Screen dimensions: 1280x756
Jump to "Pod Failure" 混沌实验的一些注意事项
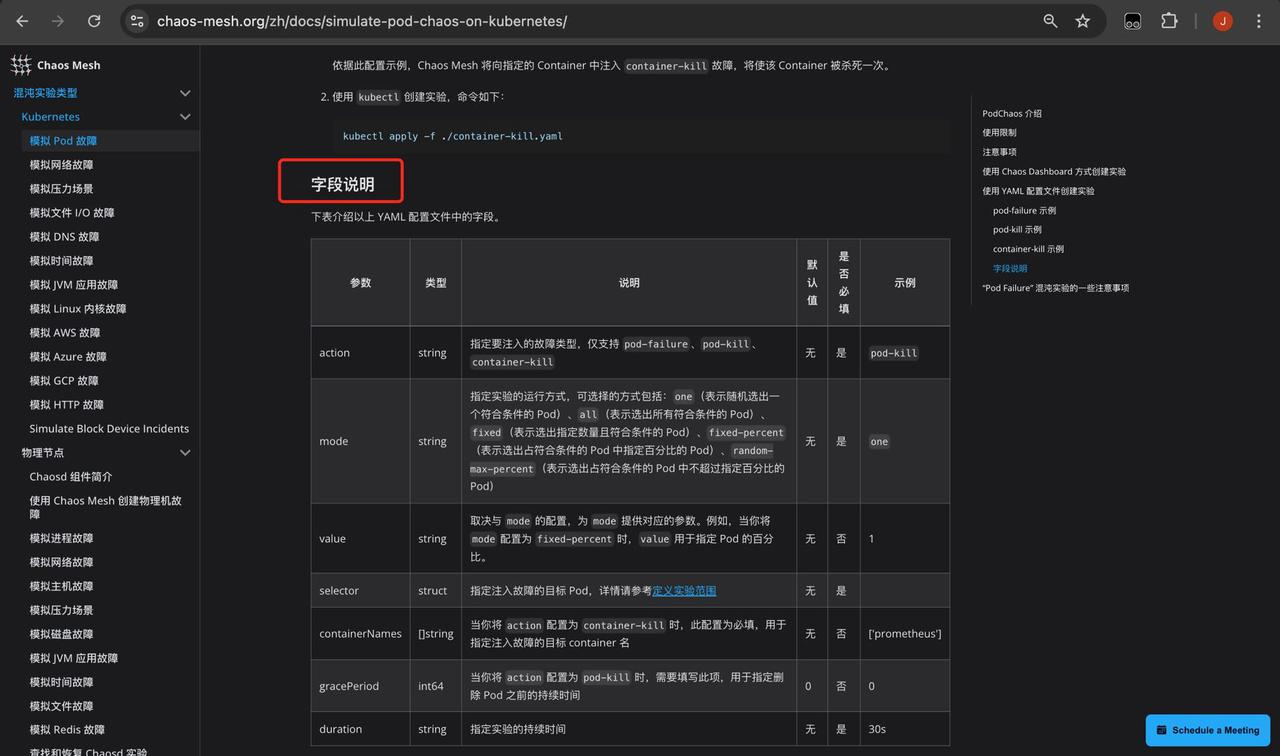[x=1055, y=288]
